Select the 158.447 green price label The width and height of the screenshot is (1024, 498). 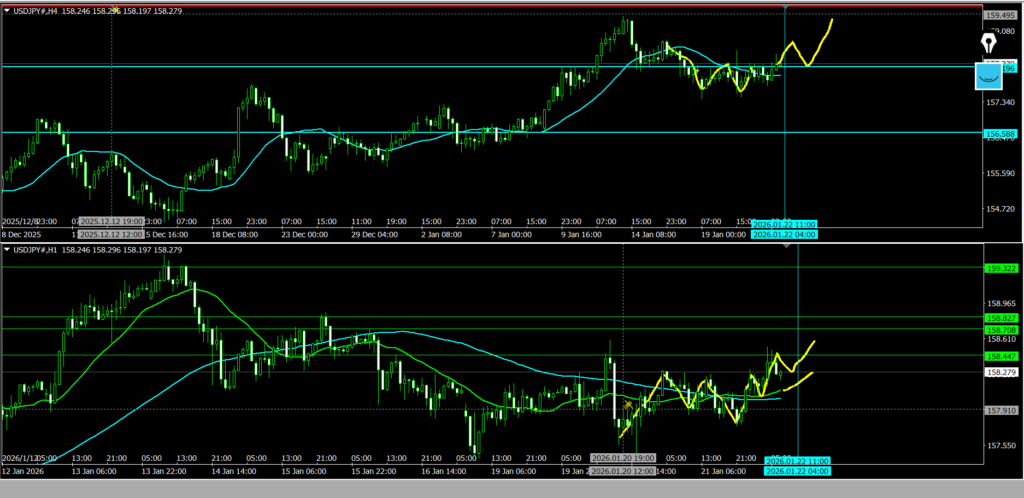(1002, 356)
